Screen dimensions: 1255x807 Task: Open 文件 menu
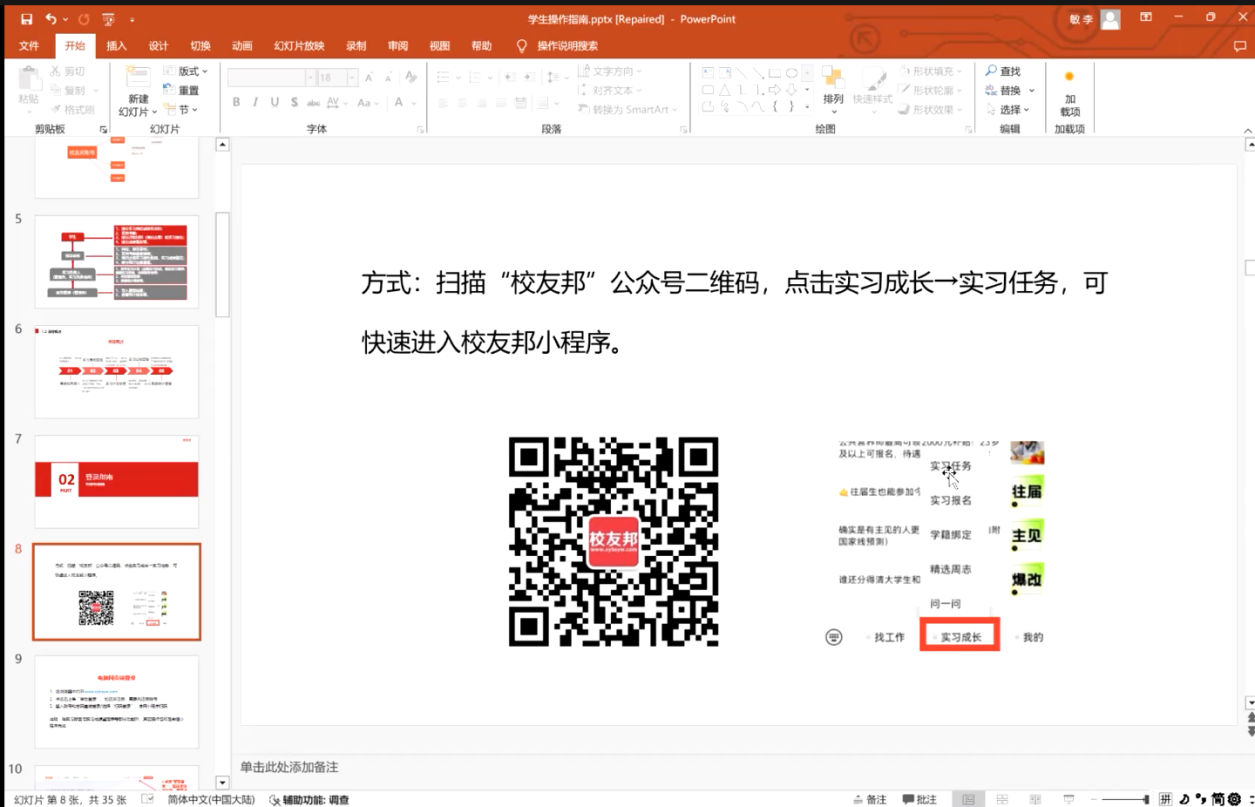point(29,46)
